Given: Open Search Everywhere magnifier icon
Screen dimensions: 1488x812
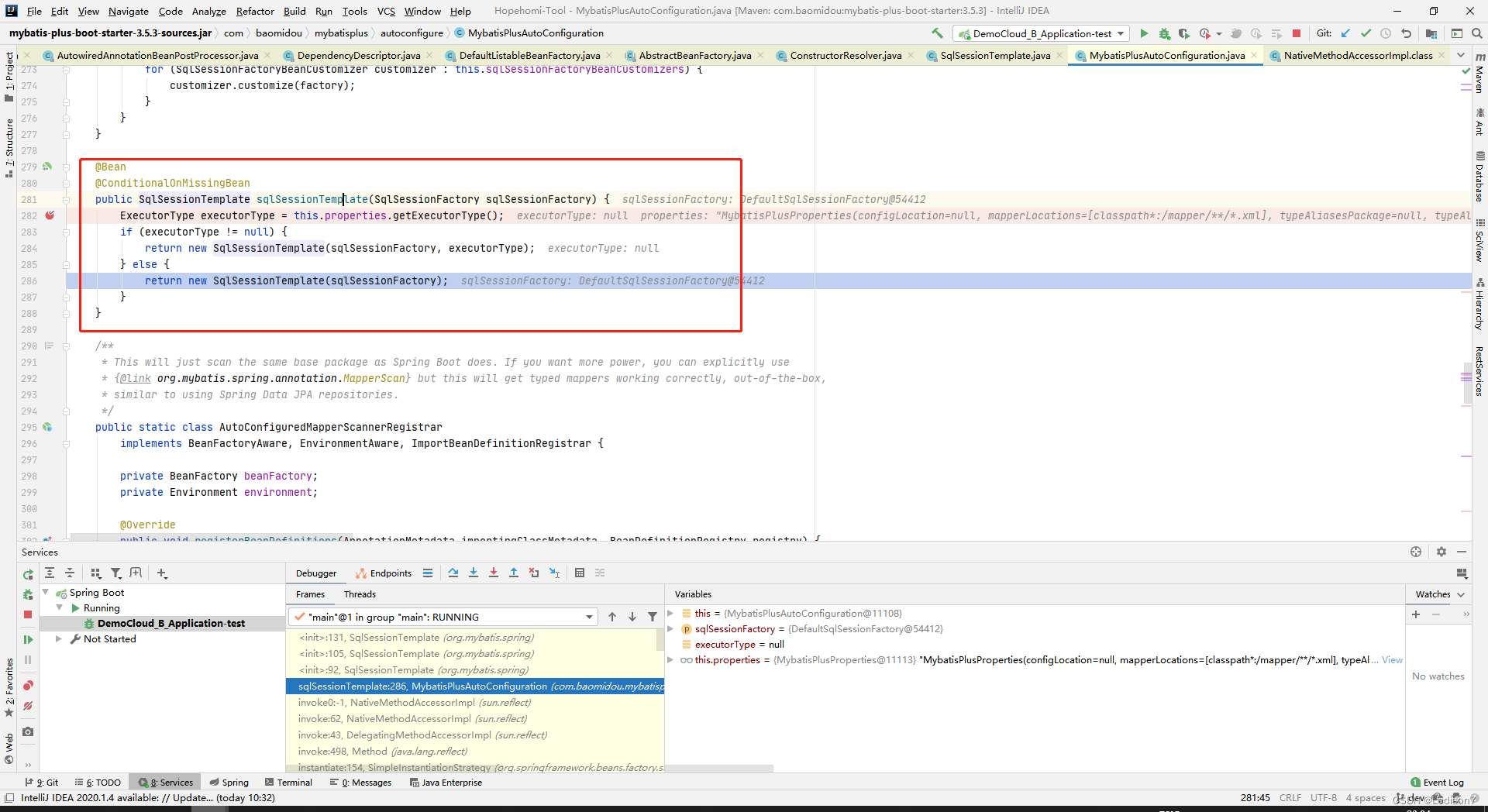Looking at the screenshot, I should coord(1477,33).
